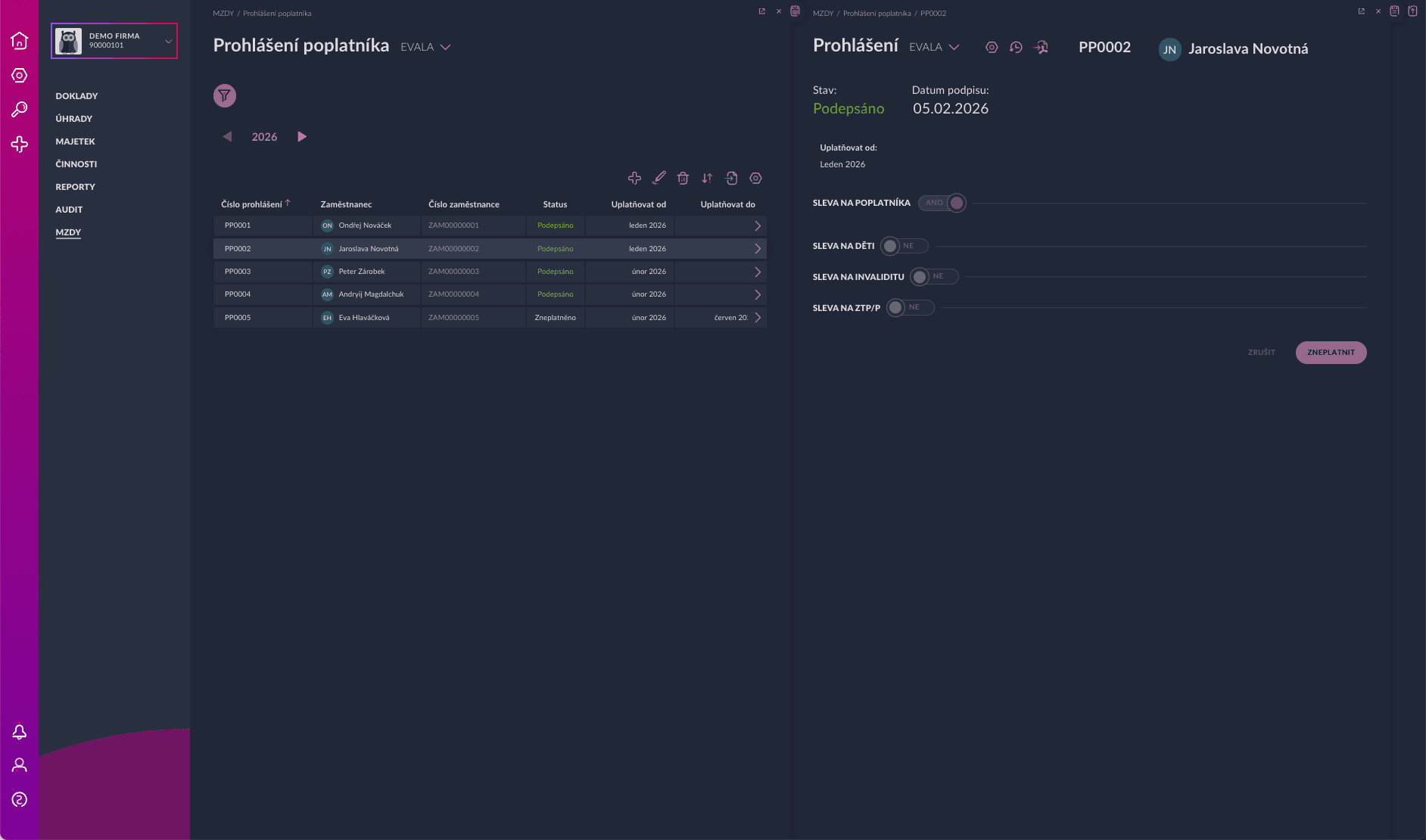Open ÚHRADY menu section
1426x840 pixels.
[x=73, y=119]
